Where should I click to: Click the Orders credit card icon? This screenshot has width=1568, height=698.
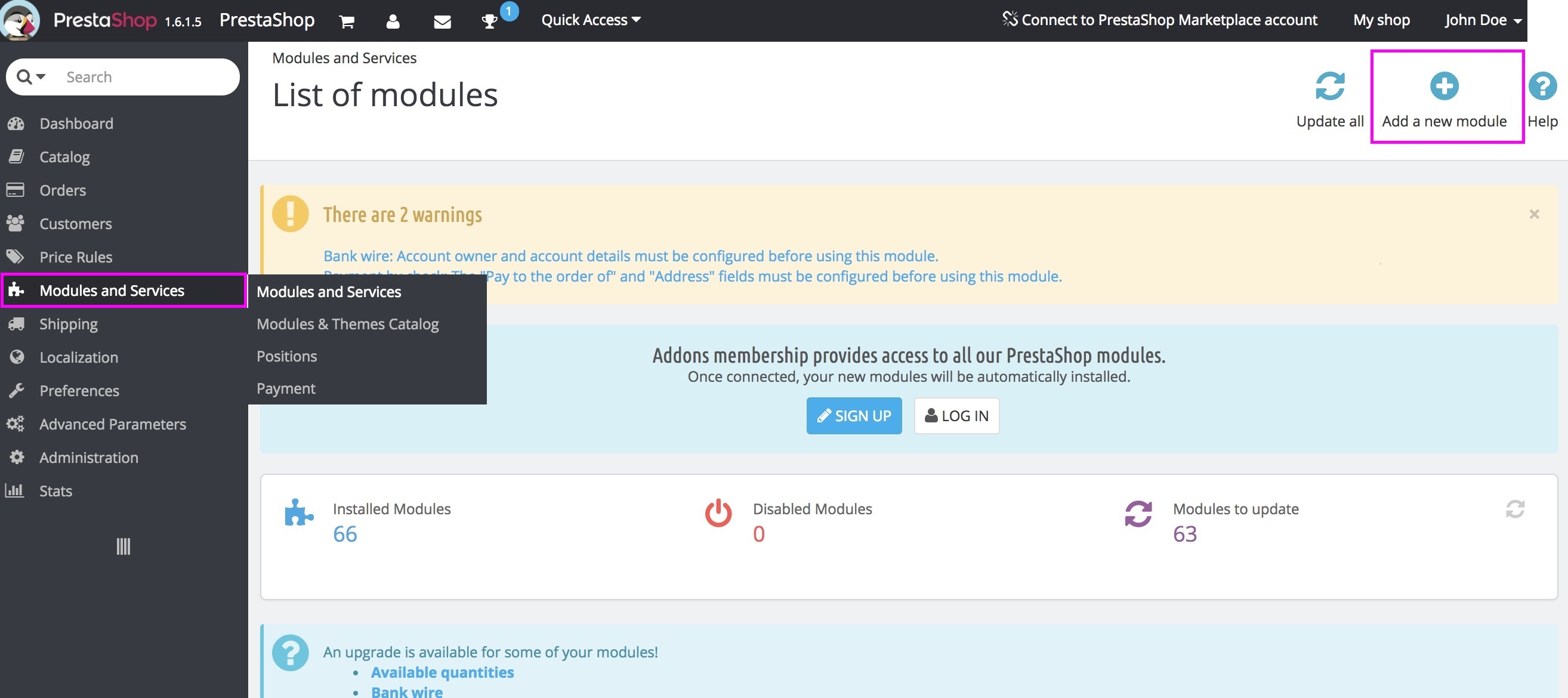coord(16,190)
